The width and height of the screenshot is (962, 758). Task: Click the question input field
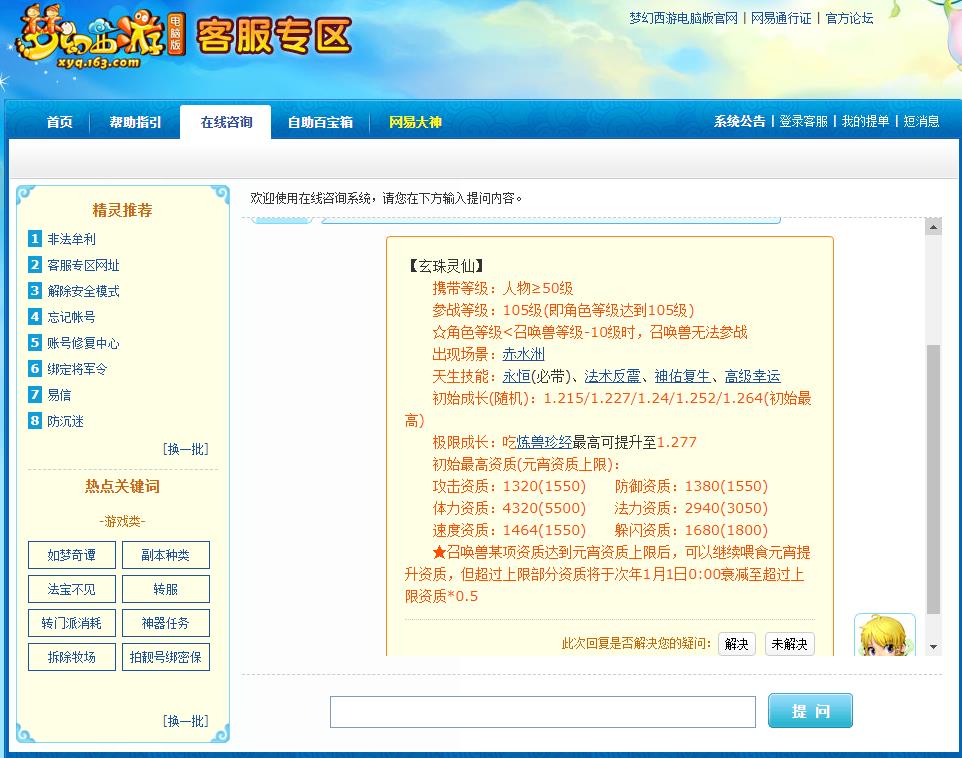point(543,711)
